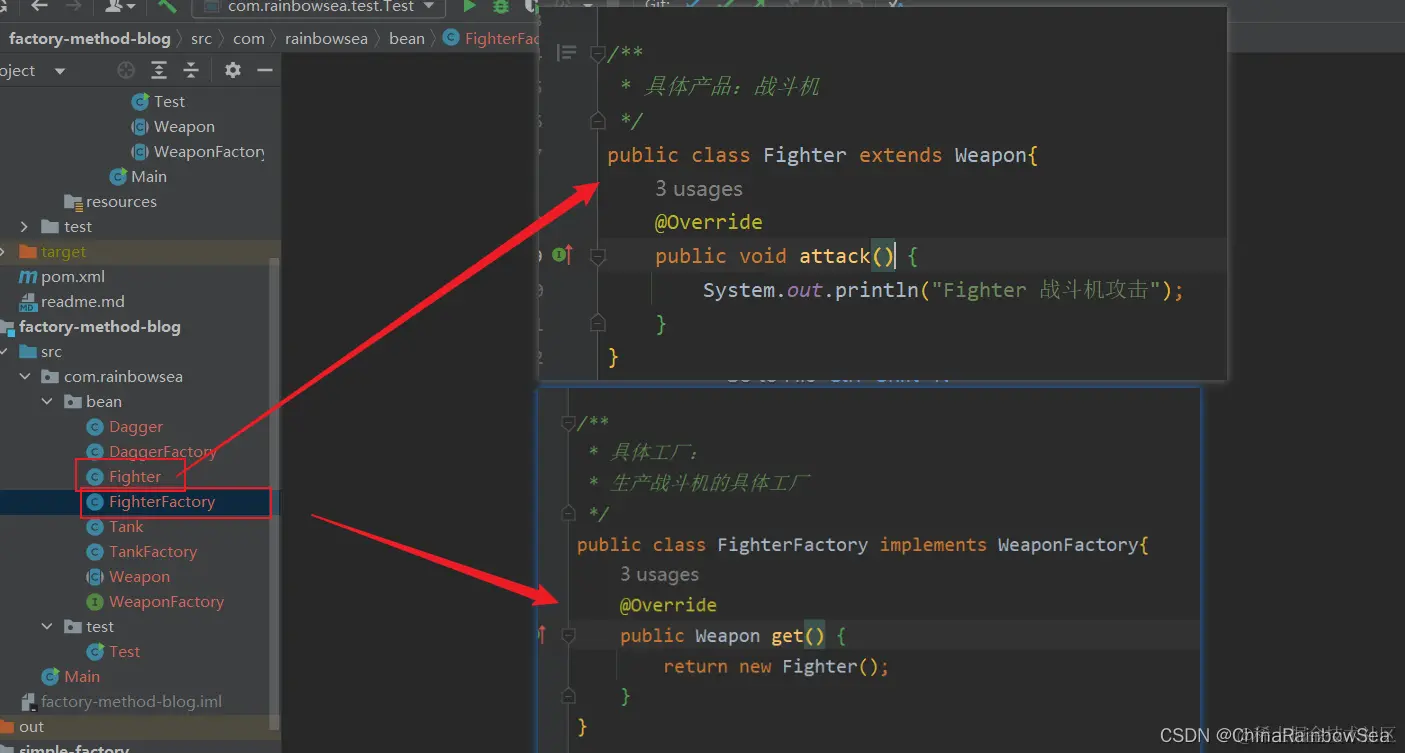Open the com.rainbowsea.test.Test run configuration dropdown
This screenshot has height=753, width=1405.
point(428,6)
